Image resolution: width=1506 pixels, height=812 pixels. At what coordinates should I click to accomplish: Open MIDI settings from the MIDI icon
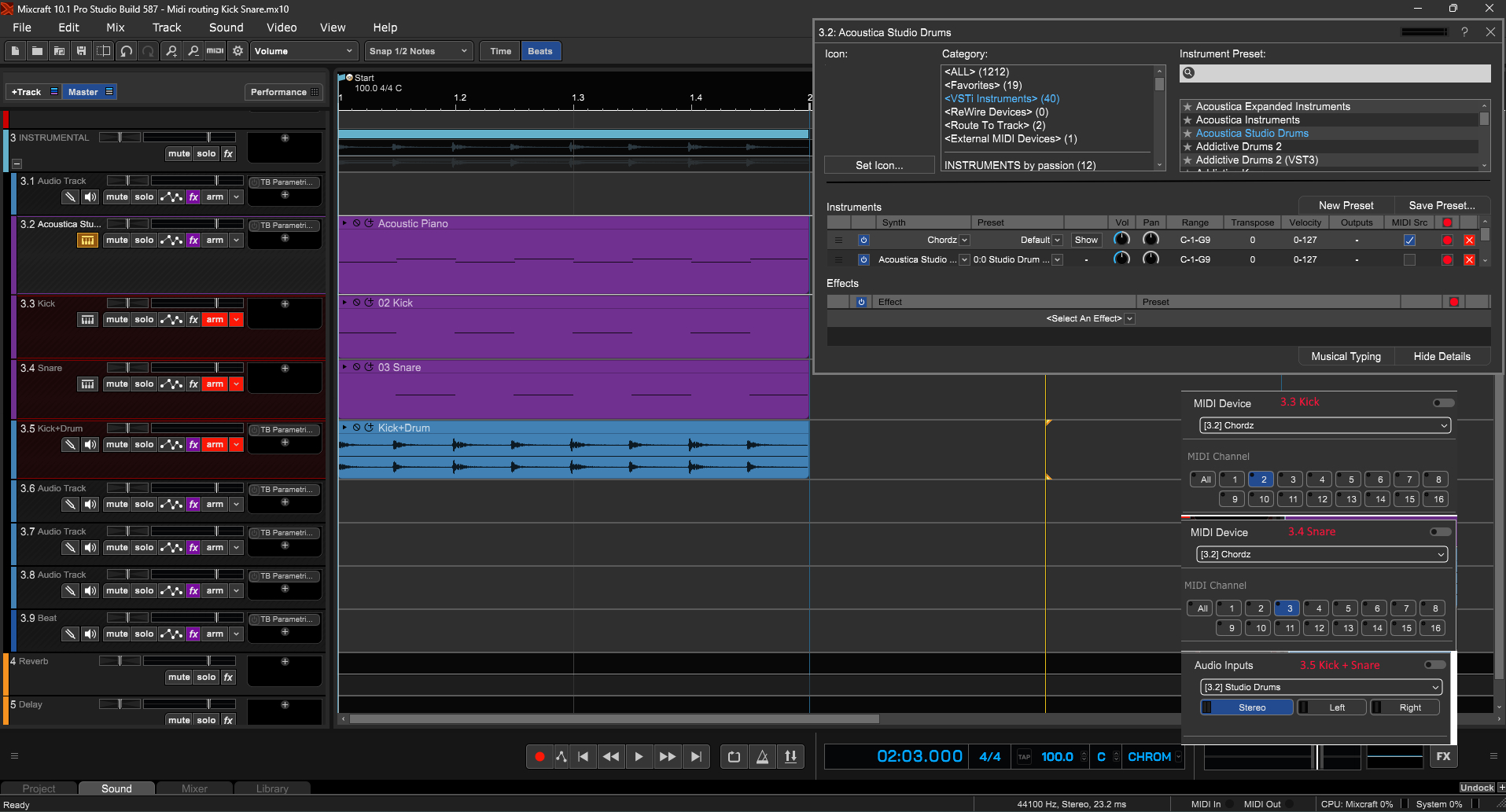(215, 51)
